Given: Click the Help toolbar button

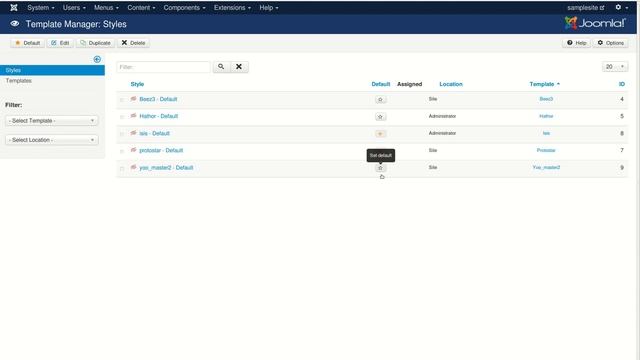Looking at the screenshot, I should (x=576, y=43).
